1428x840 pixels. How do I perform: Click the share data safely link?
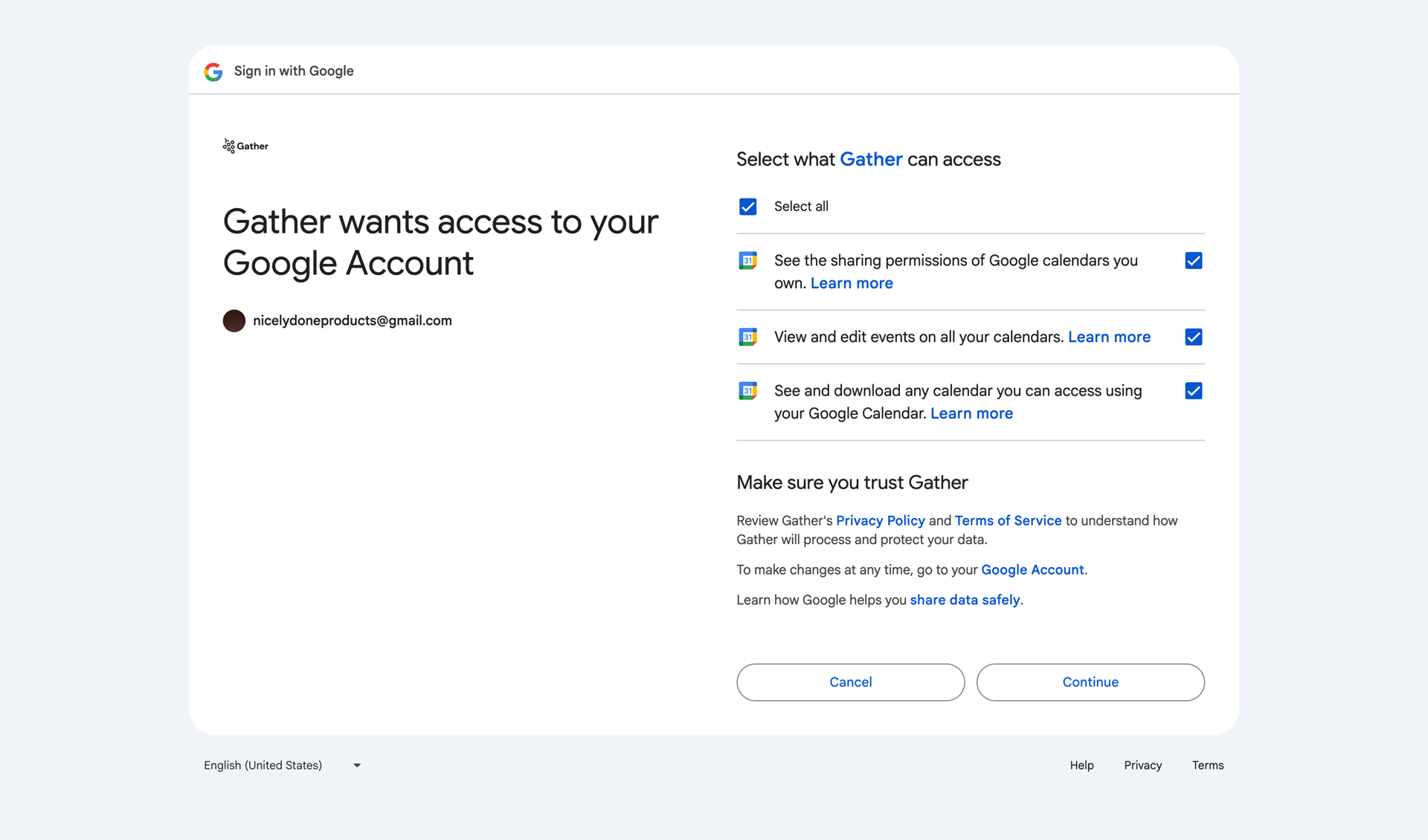click(x=965, y=599)
